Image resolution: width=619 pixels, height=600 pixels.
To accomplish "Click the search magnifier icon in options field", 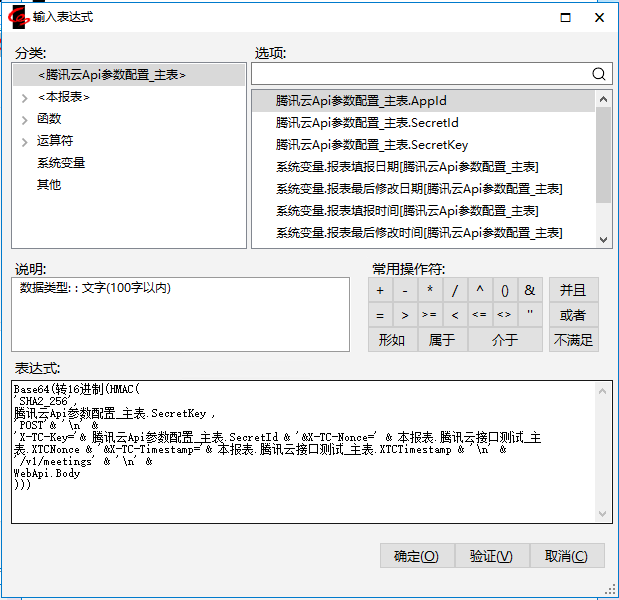I will (599, 74).
